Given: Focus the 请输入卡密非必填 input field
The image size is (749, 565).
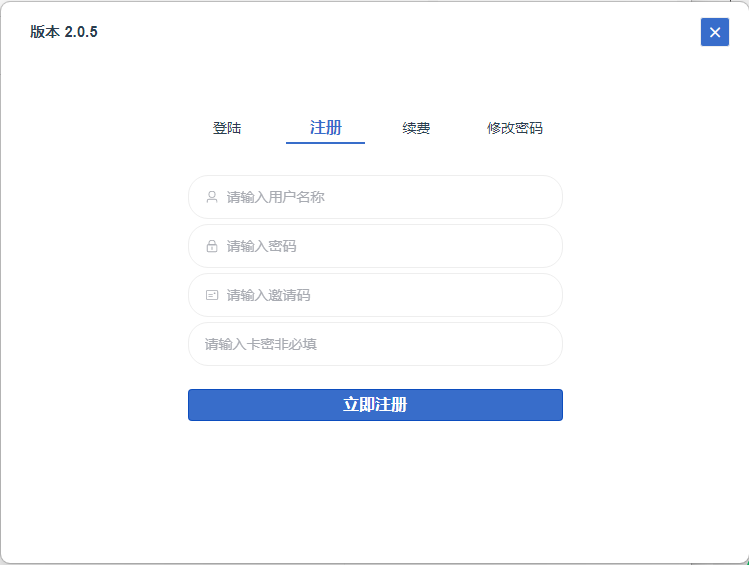Looking at the screenshot, I should pyautogui.click(x=375, y=344).
